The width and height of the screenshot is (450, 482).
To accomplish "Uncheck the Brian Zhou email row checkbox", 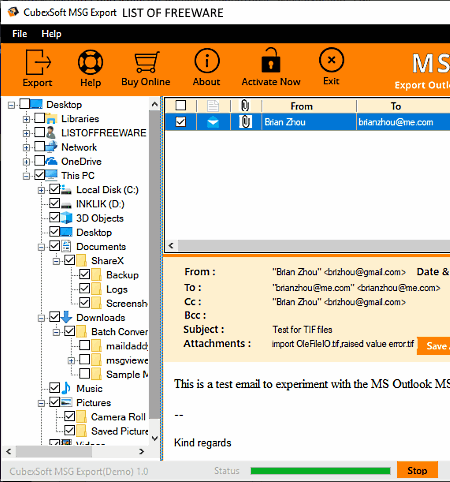I will tap(181, 122).
